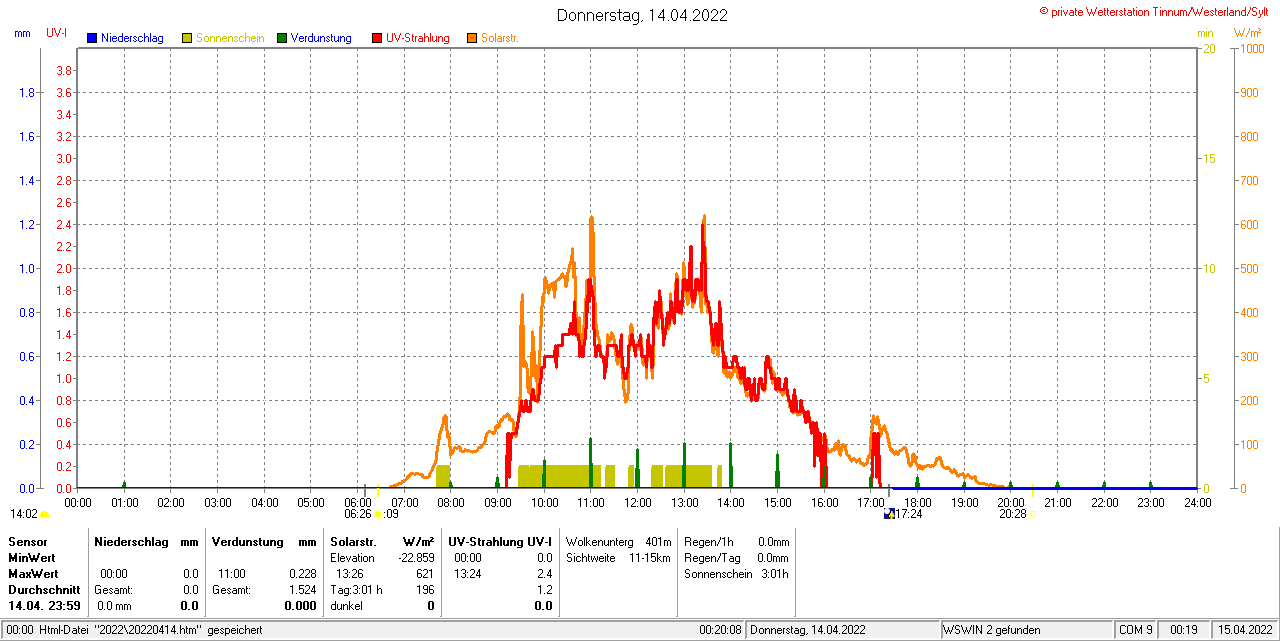Click the Niederschlag table header
The image size is (1280, 641).
[131, 541]
